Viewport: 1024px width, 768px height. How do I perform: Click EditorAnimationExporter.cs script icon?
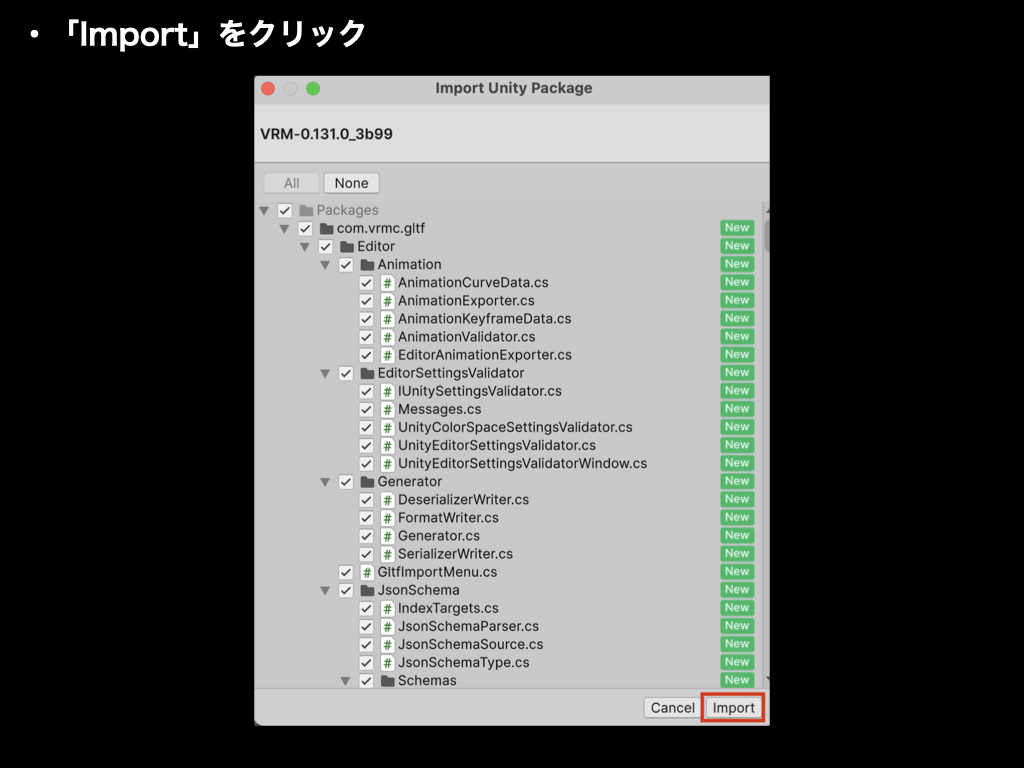tap(387, 355)
